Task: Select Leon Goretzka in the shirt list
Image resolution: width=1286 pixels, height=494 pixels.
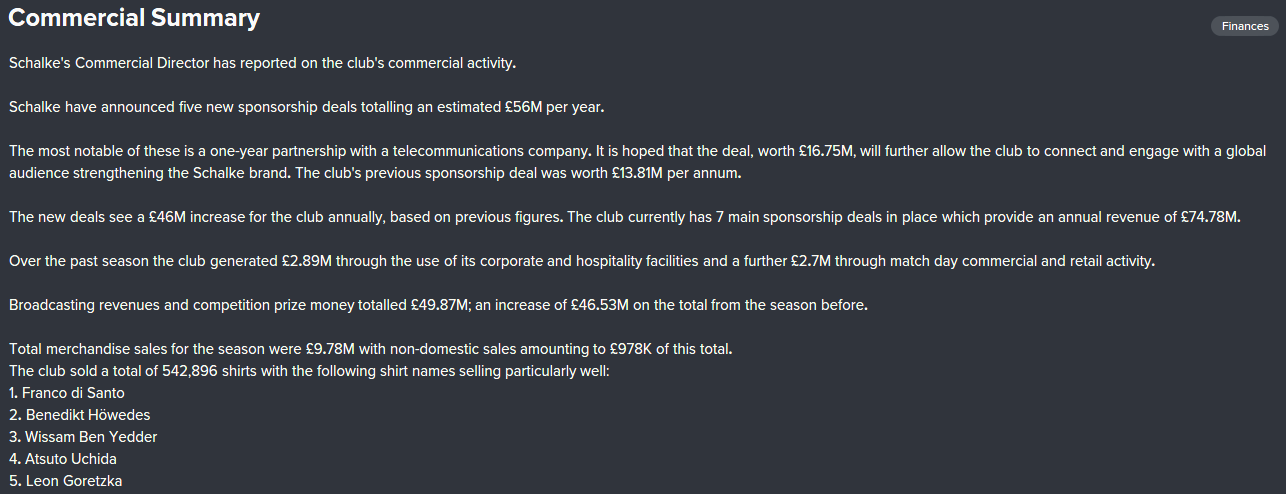Action: pos(71,481)
